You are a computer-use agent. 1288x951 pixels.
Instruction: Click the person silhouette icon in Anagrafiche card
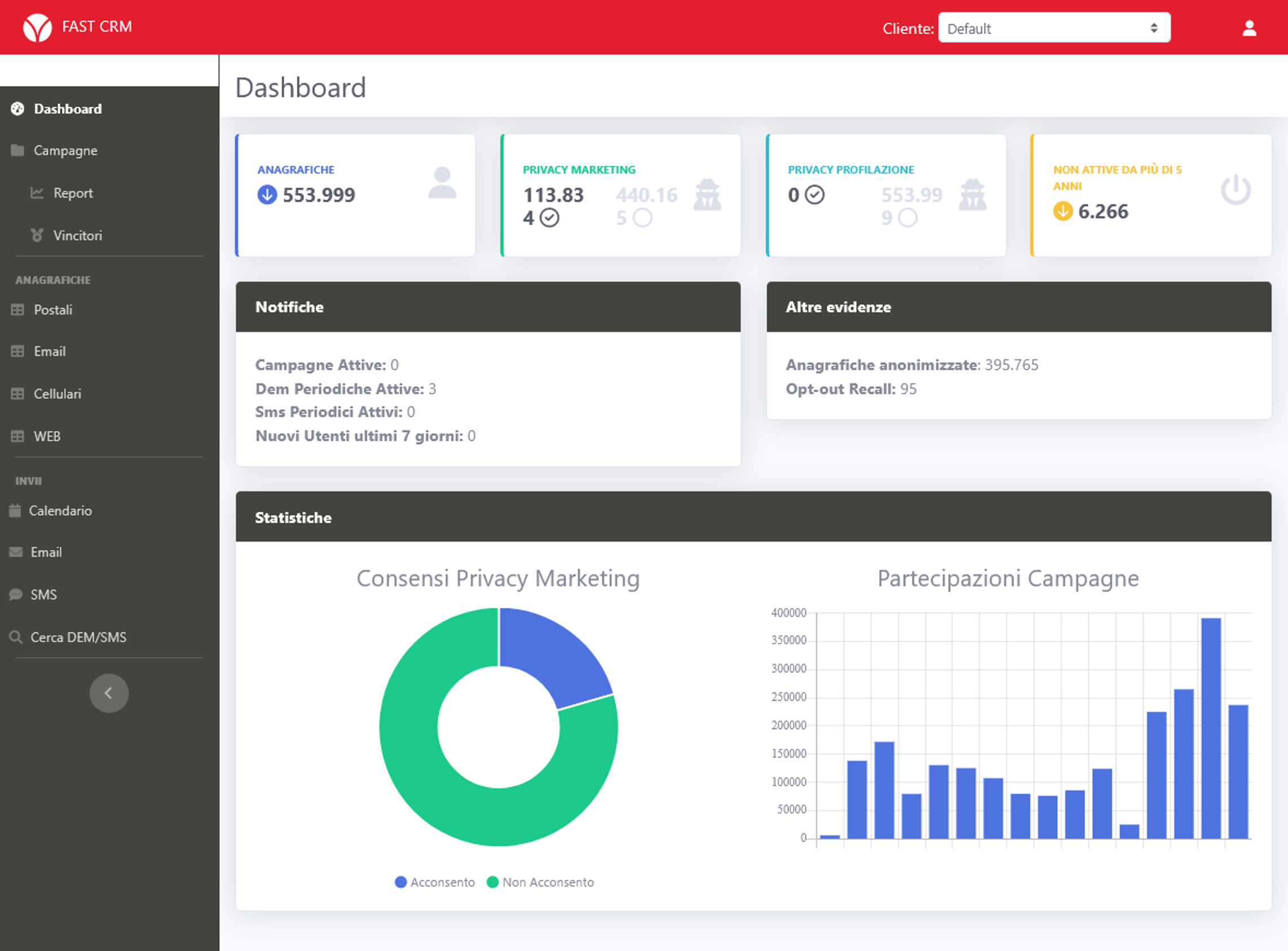(x=442, y=183)
